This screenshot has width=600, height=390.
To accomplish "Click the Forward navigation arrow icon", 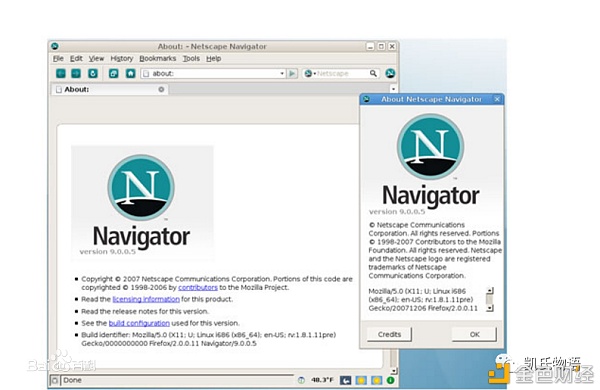I will (76, 73).
